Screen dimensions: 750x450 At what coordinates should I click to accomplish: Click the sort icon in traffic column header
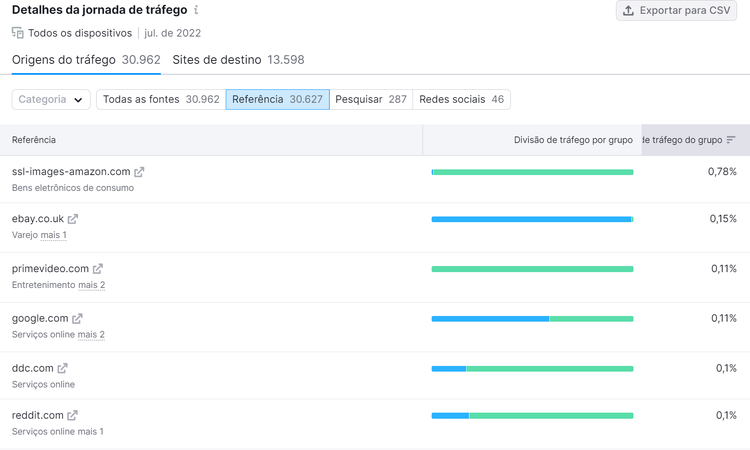pos(730,140)
